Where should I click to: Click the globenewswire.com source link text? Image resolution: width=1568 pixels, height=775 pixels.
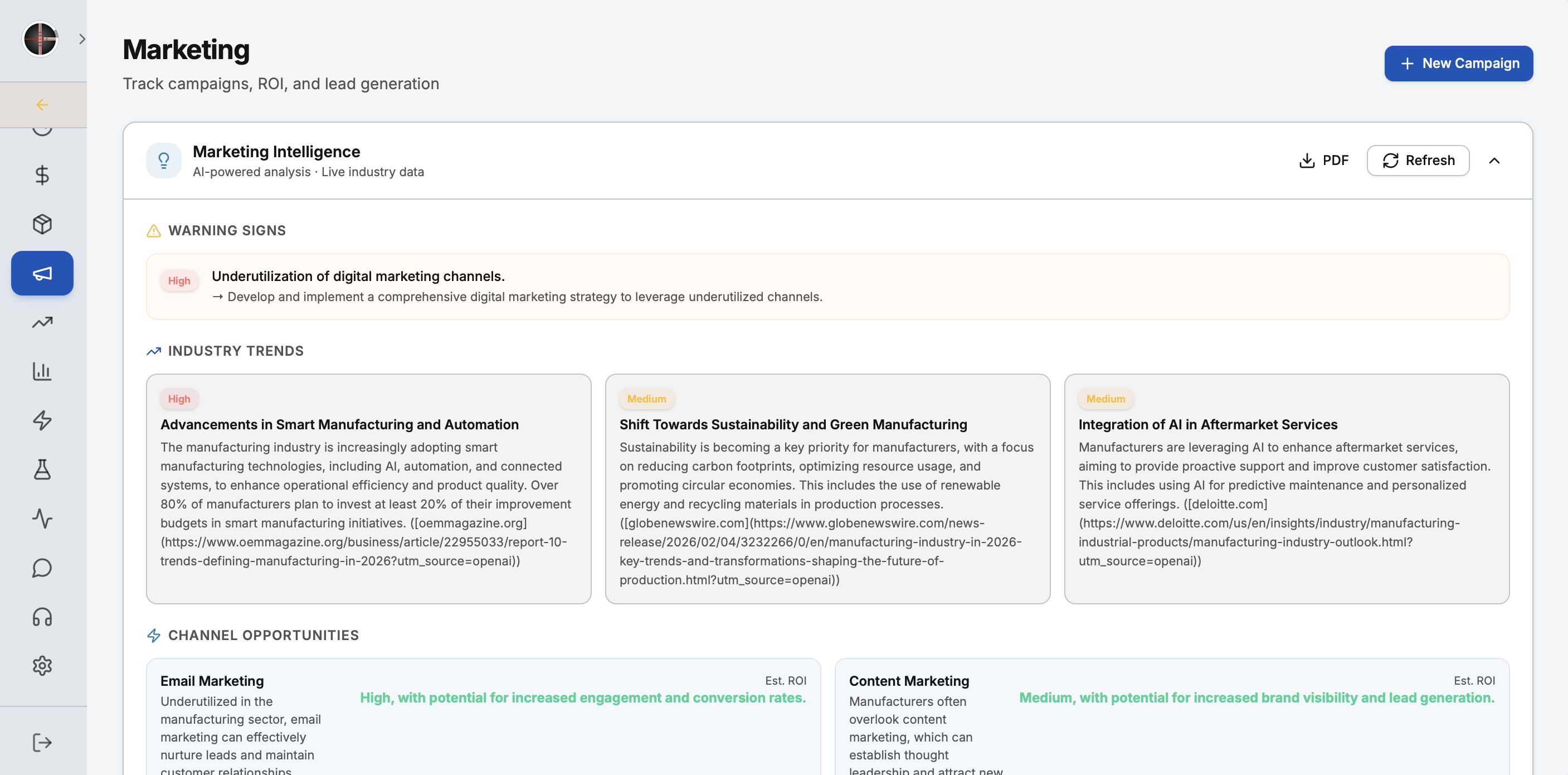(684, 524)
